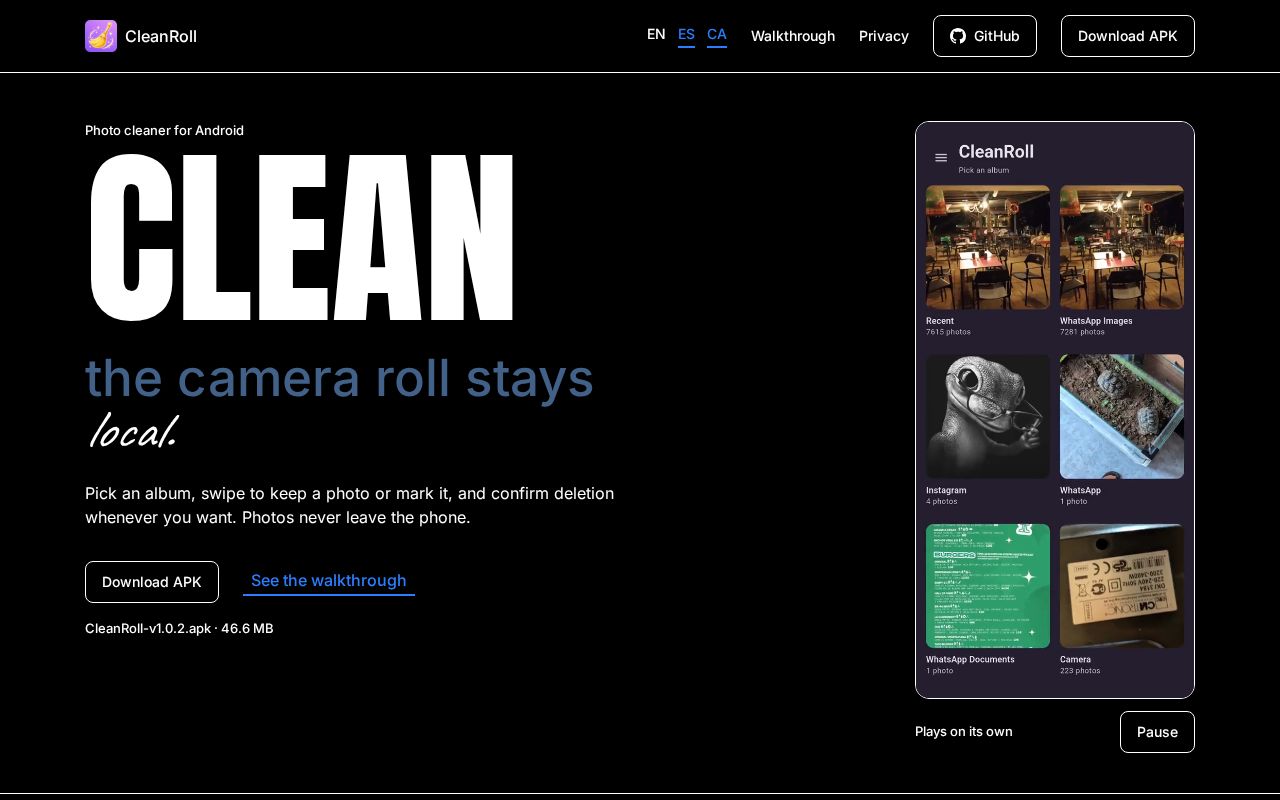Switch language to EN
Viewport: 1280px width, 800px height.
[656, 34]
